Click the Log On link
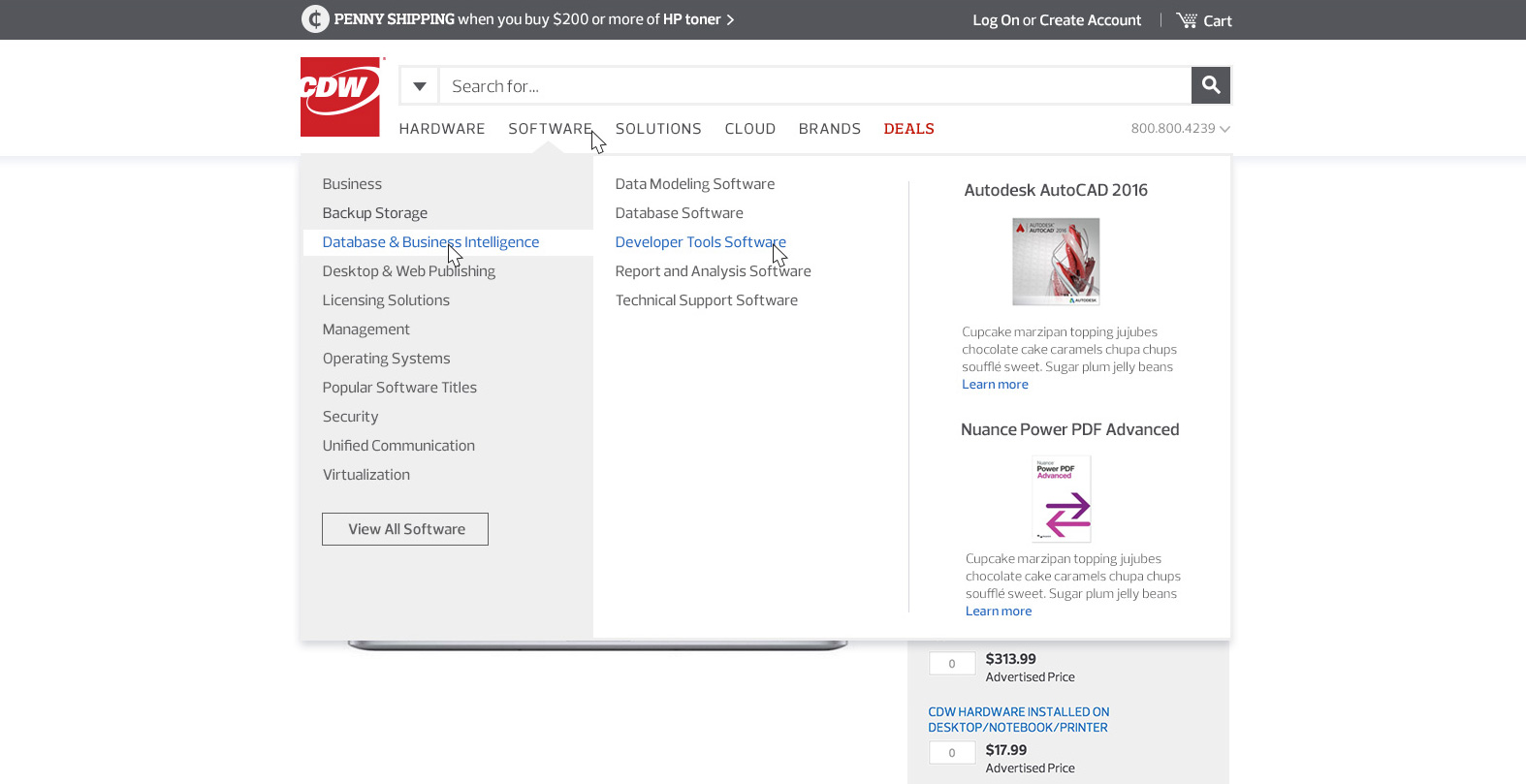Image resolution: width=1526 pixels, height=784 pixels. [x=995, y=20]
